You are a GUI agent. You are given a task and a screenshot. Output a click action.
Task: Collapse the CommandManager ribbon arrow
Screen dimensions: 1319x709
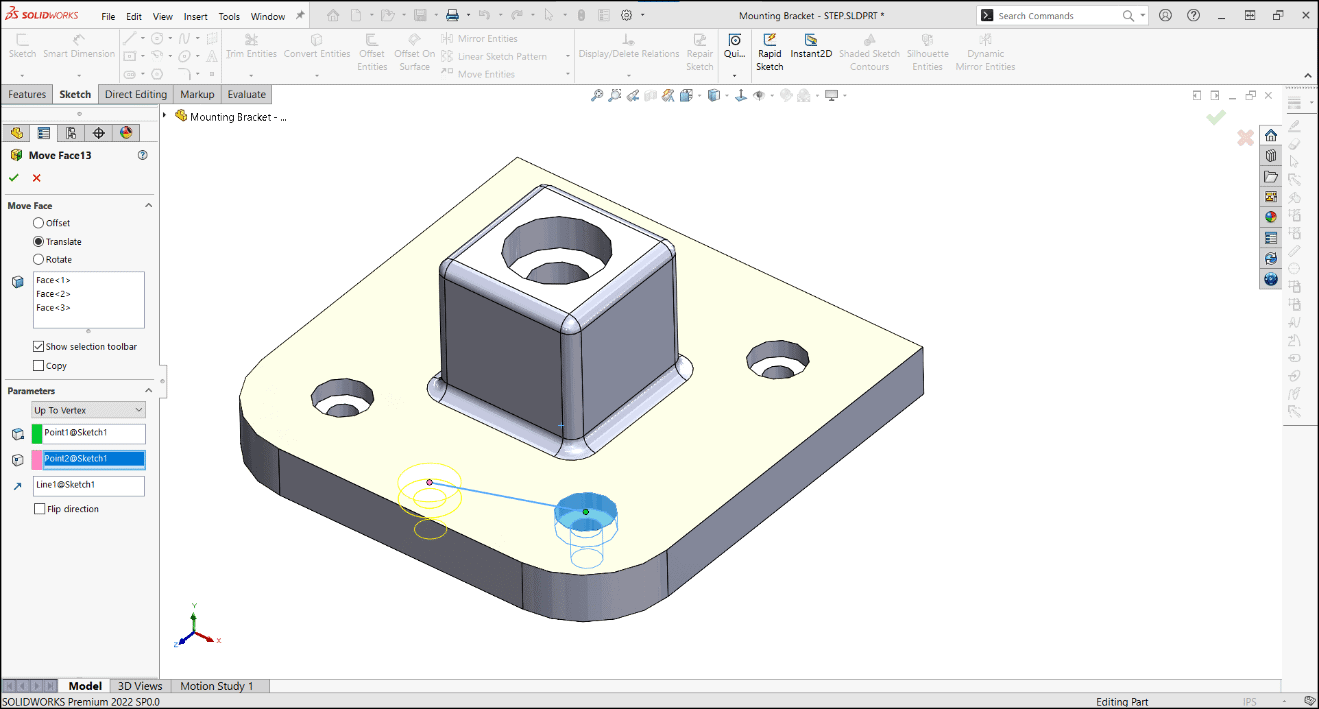(x=1306, y=75)
